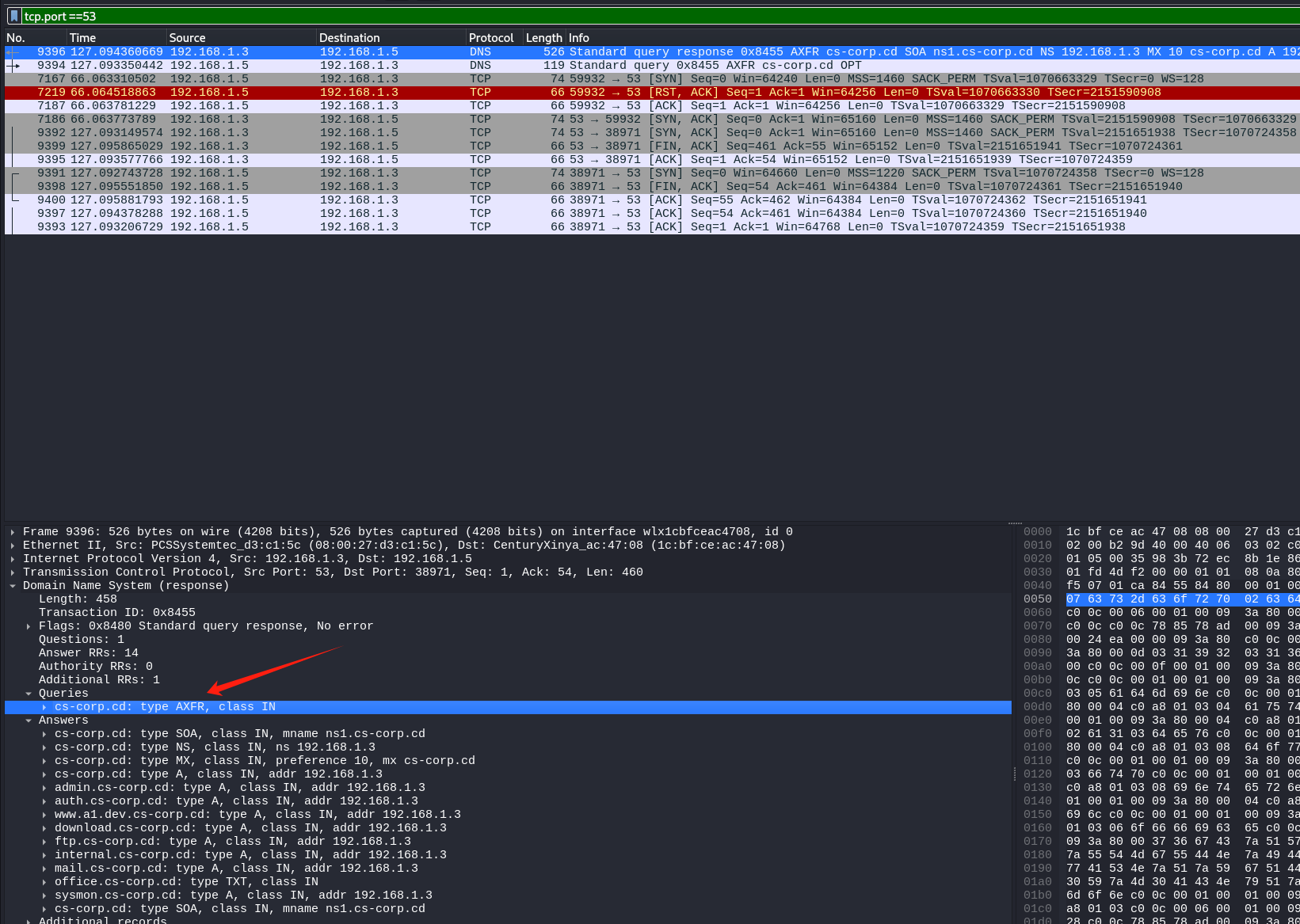The height and width of the screenshot is (924, 1300).
Task: Select packet 7167 SYN from port 59932
Action: [x=652, y=79]
